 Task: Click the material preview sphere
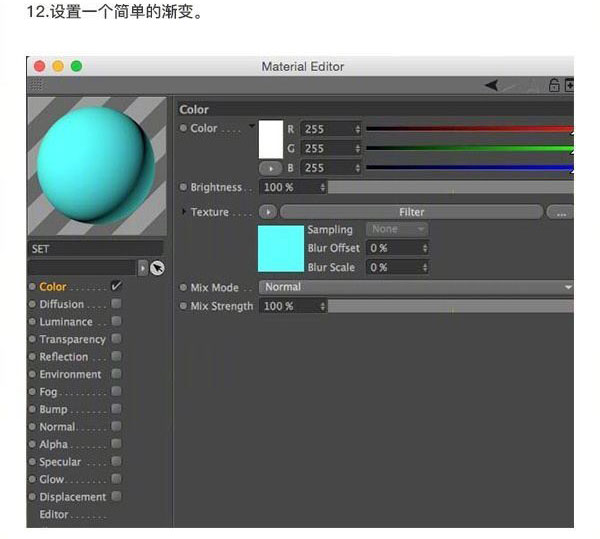[96, 164]
